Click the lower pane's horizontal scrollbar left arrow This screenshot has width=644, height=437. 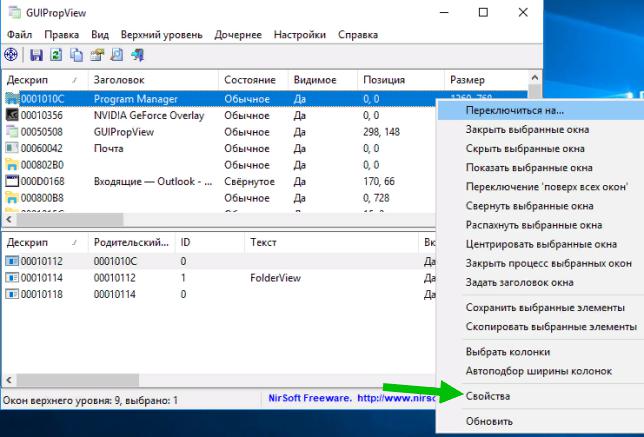pos(9,380)
